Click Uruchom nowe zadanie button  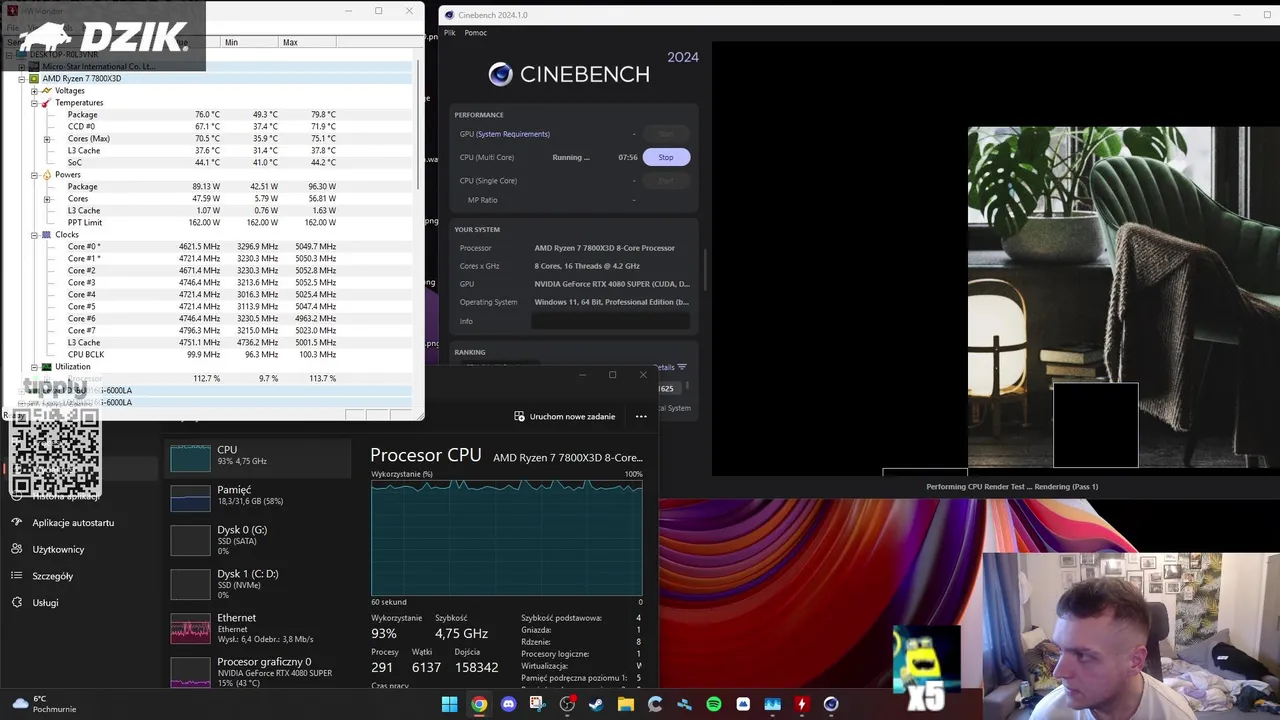click(564, 416)
